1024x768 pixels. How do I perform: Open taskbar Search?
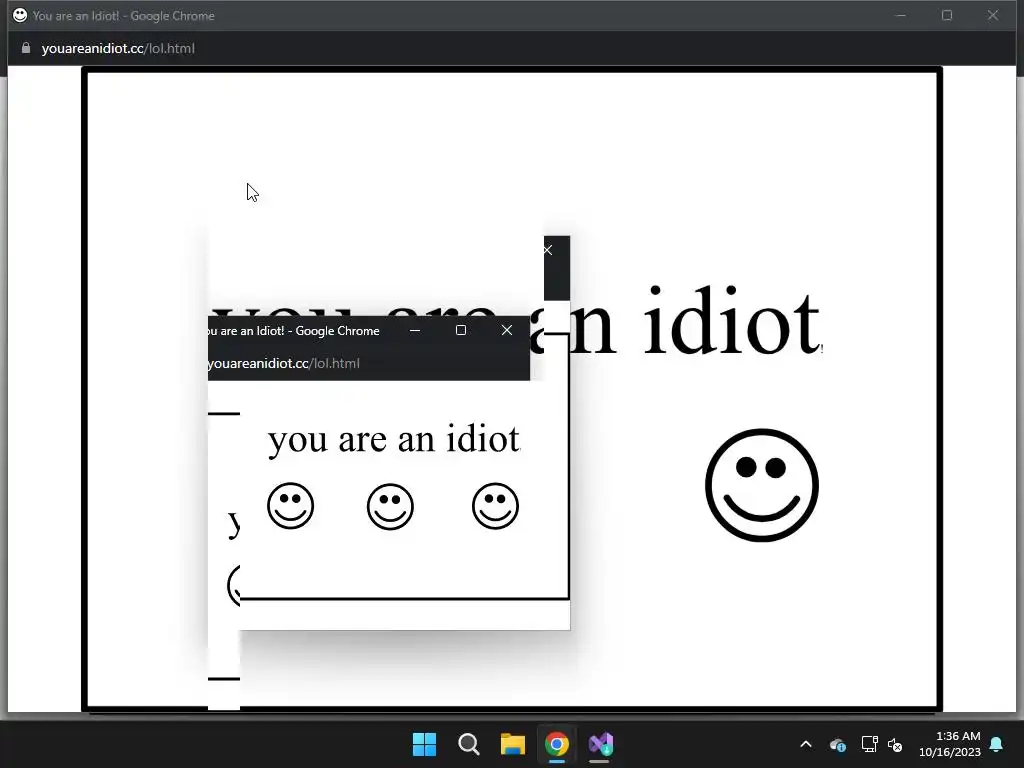(x=468, y=744)
